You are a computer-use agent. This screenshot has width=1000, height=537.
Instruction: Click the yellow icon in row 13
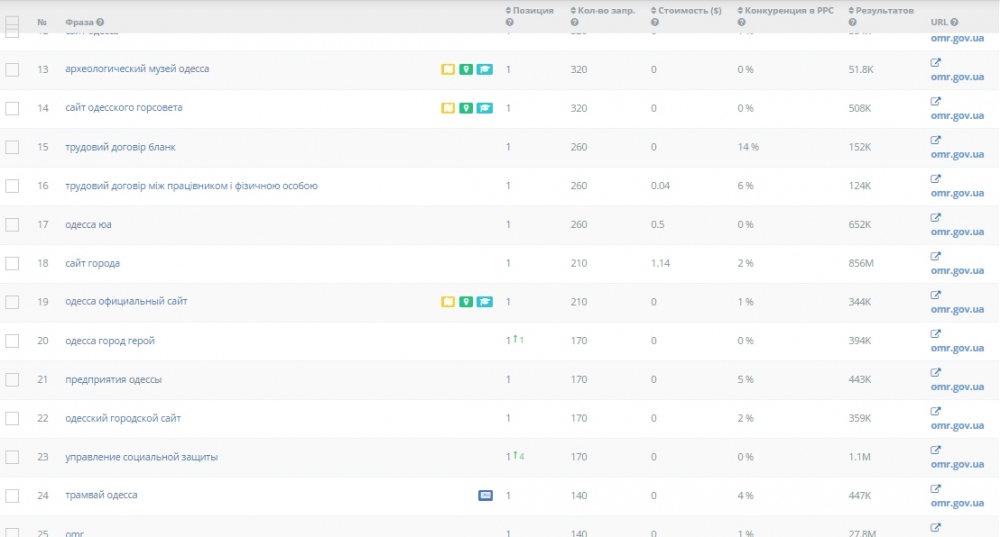click(x=448, y=69)
